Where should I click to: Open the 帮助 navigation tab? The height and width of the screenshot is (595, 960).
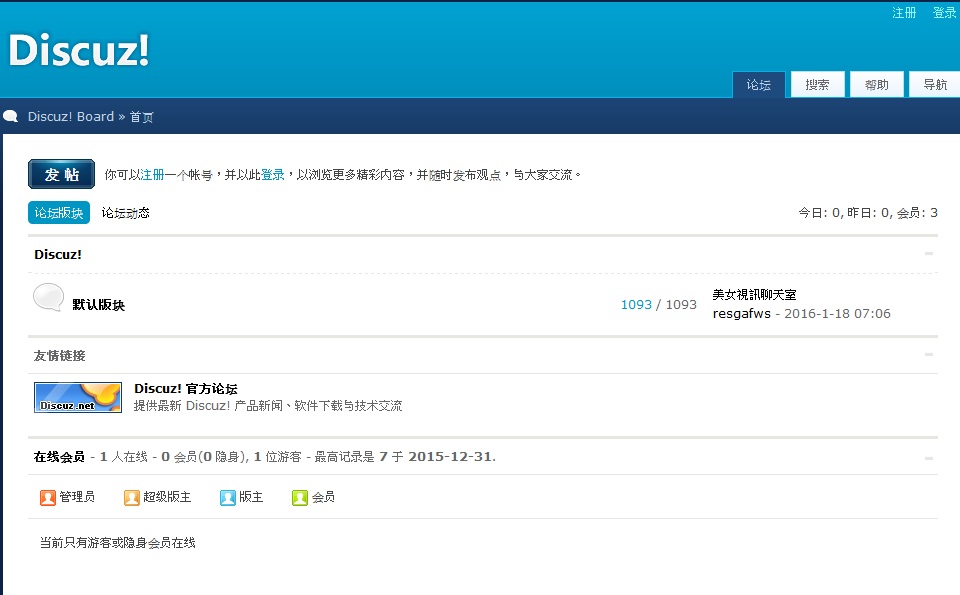[877, 84]
